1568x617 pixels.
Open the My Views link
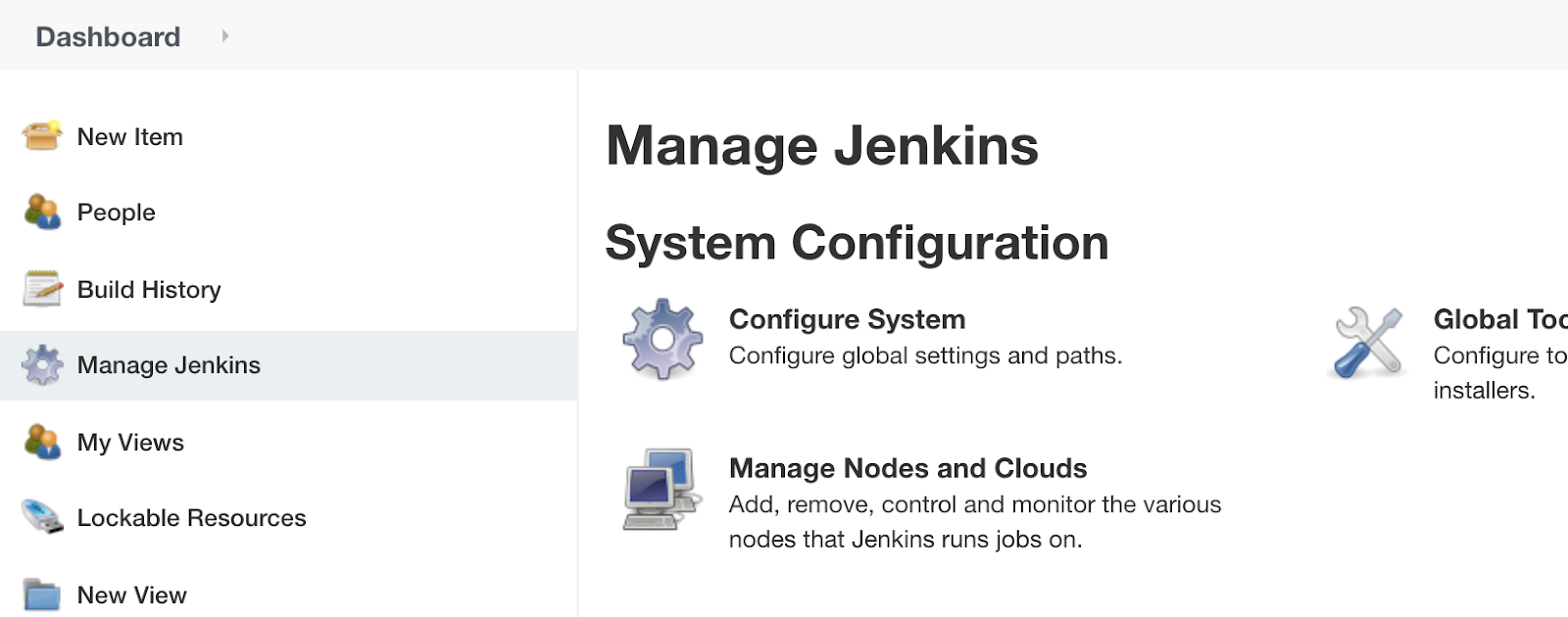130,443
